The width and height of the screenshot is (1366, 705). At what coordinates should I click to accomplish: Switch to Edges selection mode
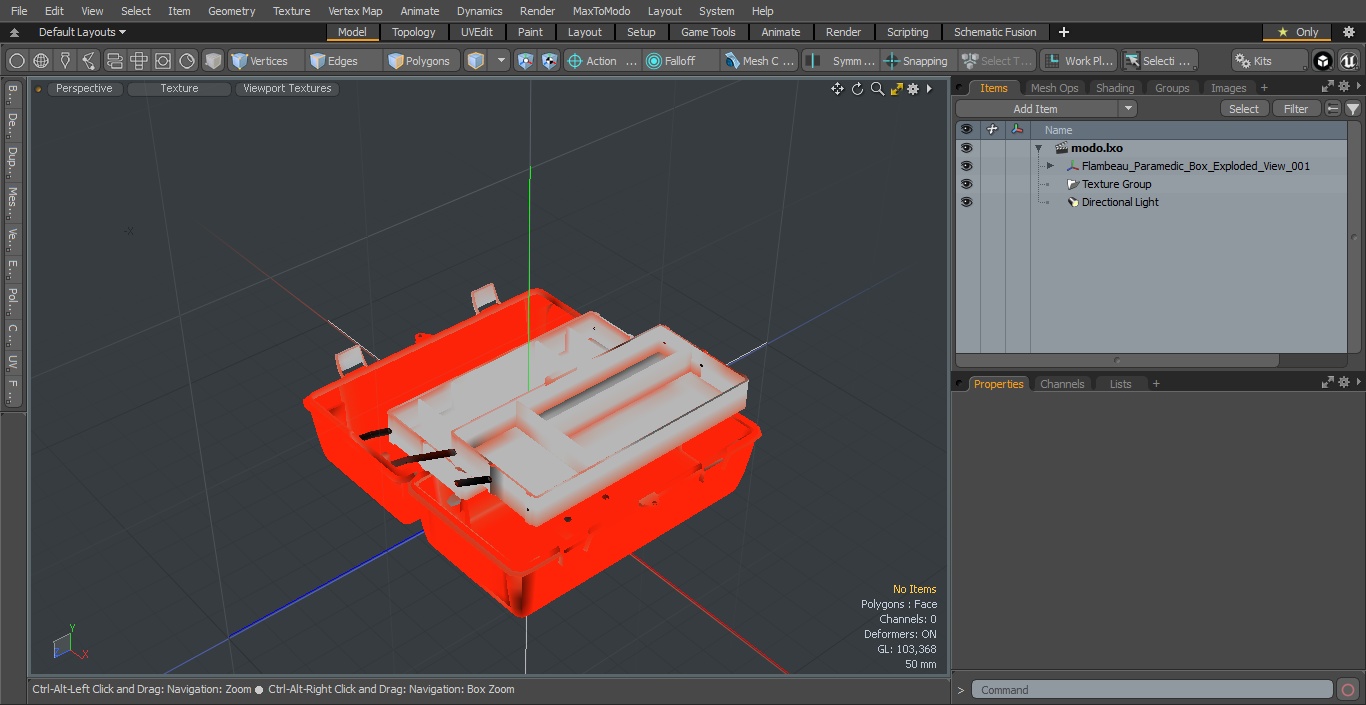click(x=342, y=61)
